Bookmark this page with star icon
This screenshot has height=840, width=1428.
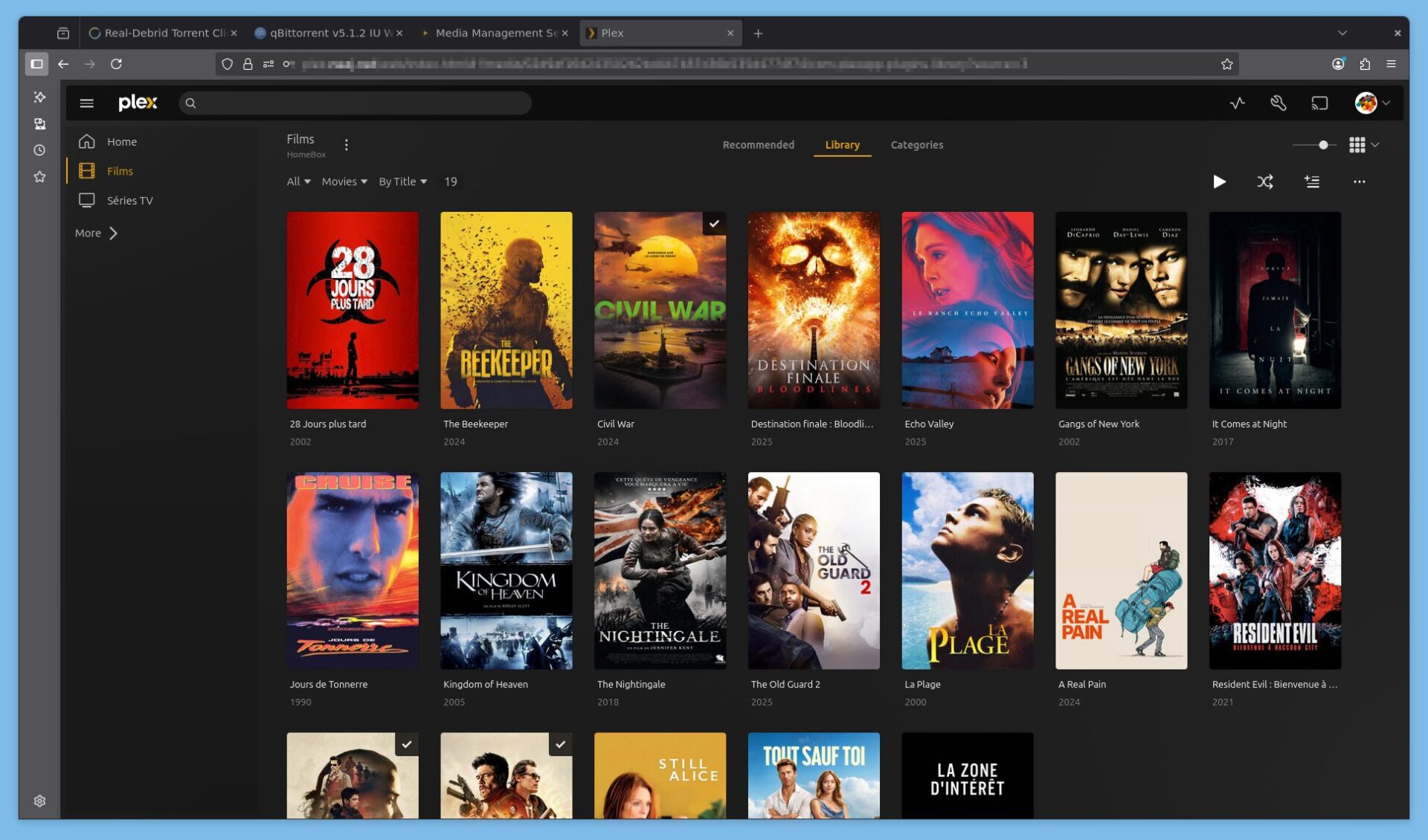(x=1227, y=64)
